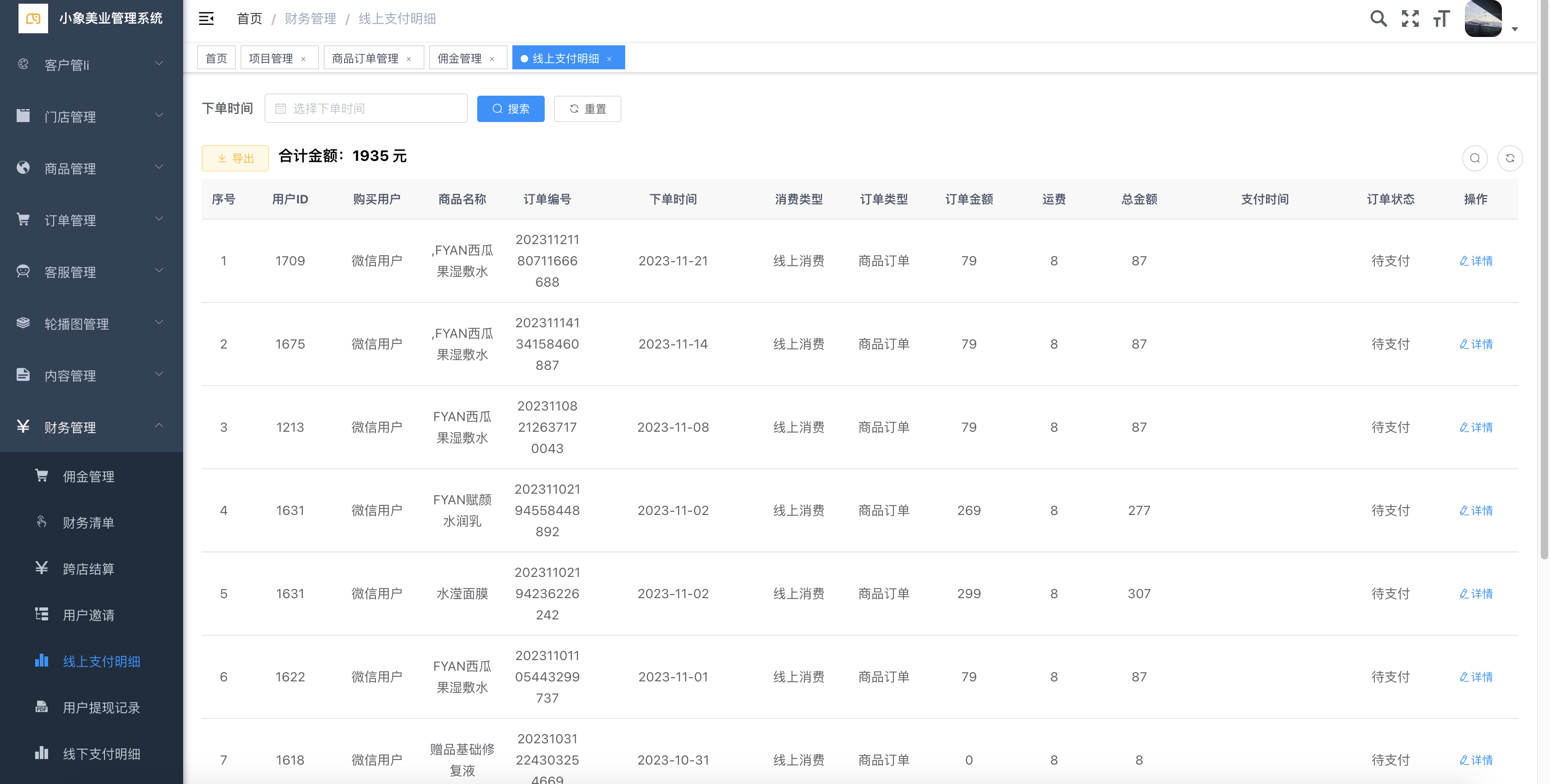Click the round table refresh icon

pos(1509,158)
